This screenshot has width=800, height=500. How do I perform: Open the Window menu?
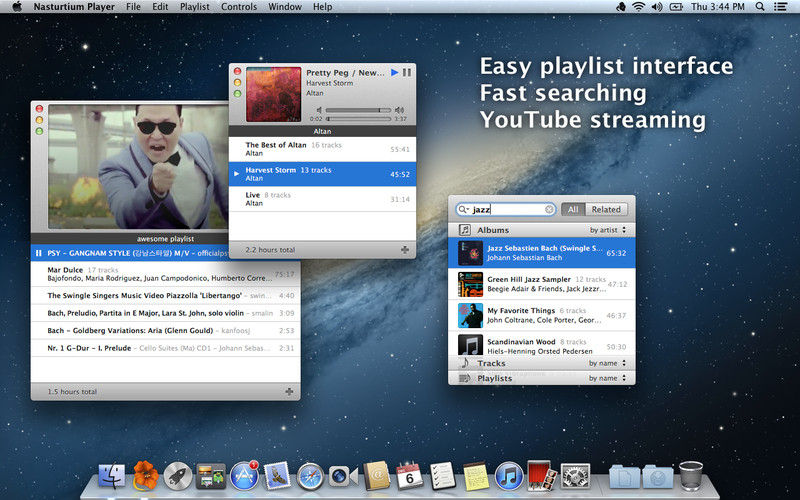coord(285,7)
